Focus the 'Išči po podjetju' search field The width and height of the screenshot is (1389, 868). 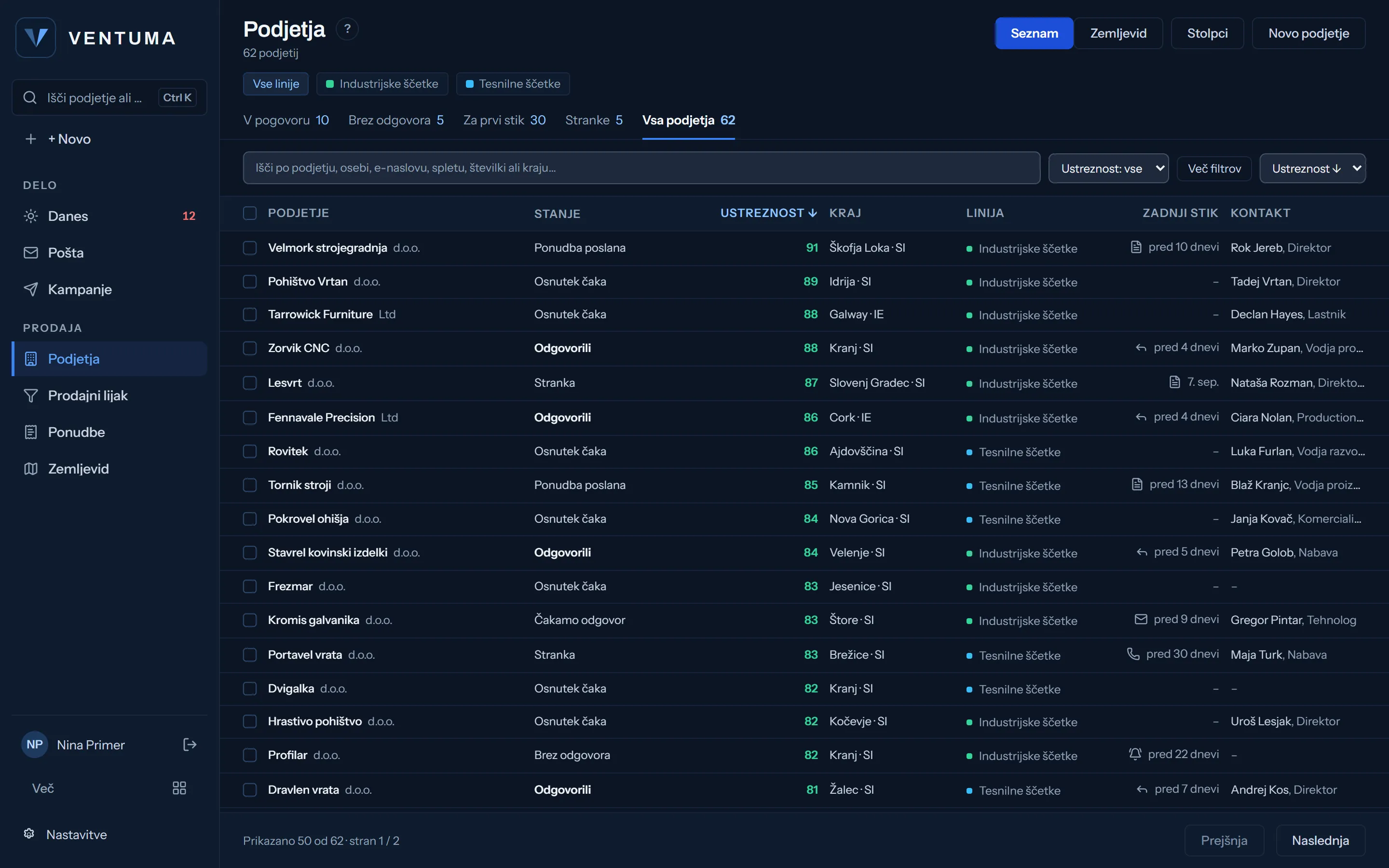(x=641, y=168)
